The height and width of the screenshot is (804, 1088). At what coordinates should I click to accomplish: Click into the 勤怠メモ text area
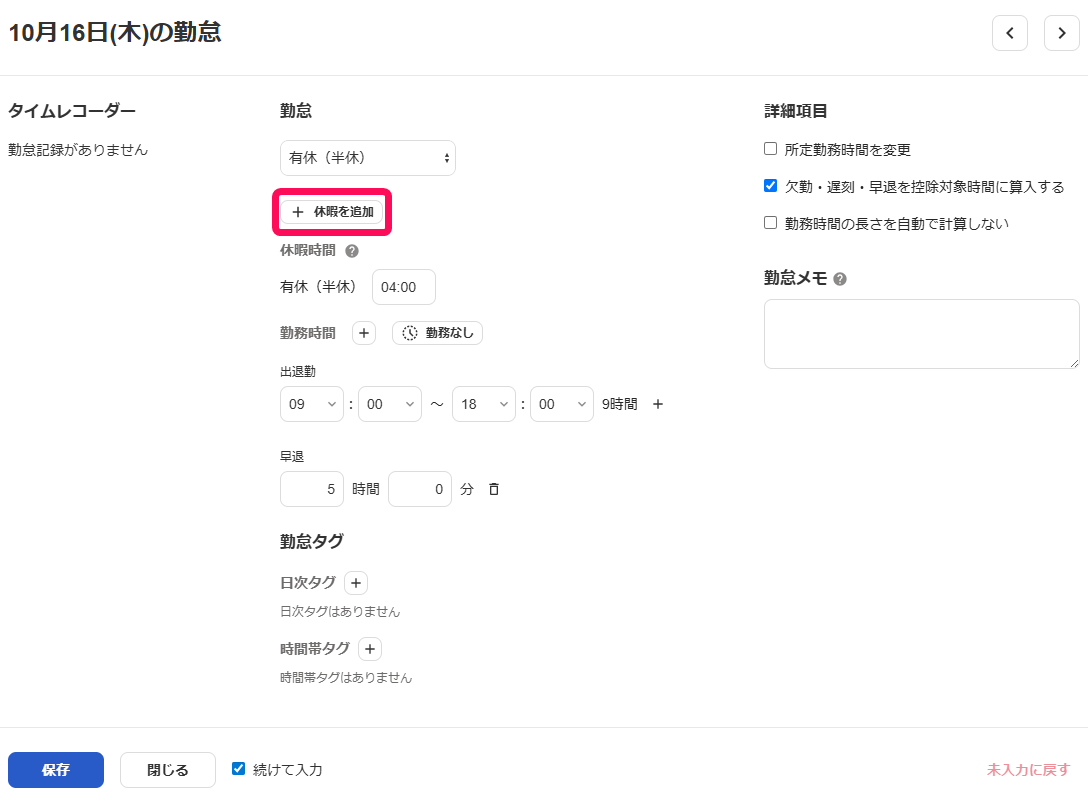pos(921,334)
